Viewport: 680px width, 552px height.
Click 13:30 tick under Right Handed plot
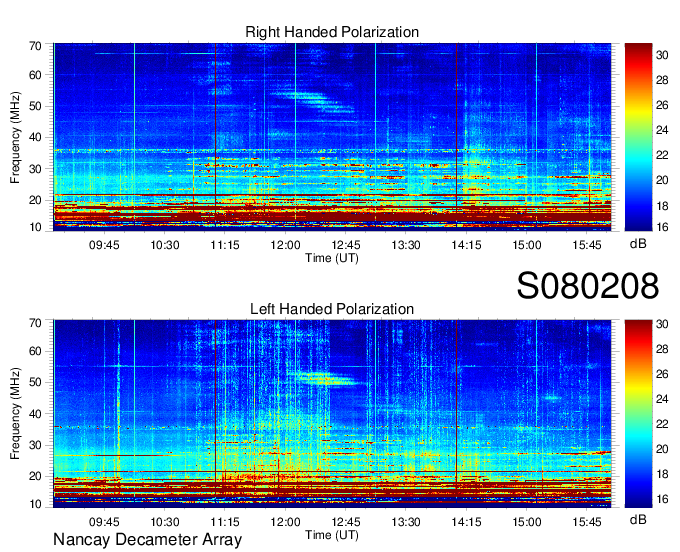406,245
